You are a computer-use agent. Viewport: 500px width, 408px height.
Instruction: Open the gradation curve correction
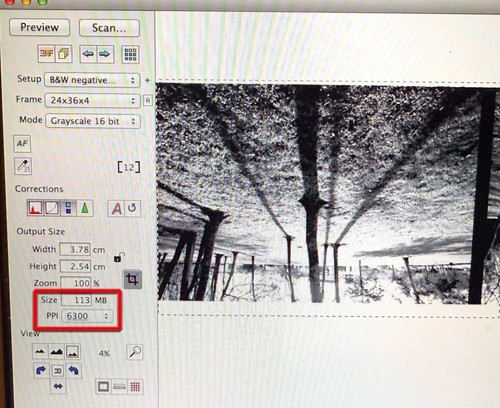[x=52, y=208]
